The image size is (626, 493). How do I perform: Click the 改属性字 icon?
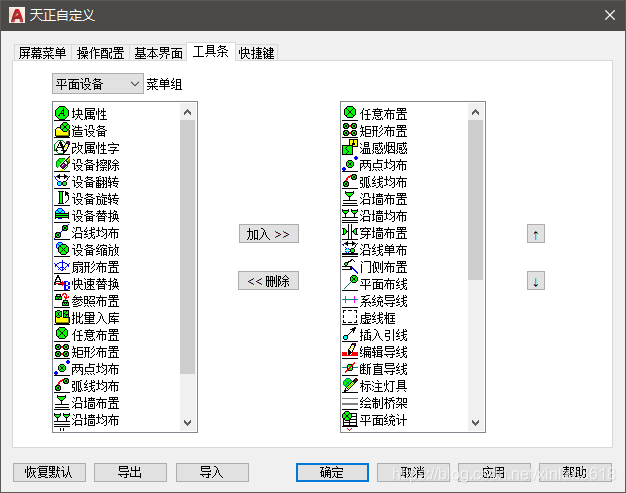(62, 148)
